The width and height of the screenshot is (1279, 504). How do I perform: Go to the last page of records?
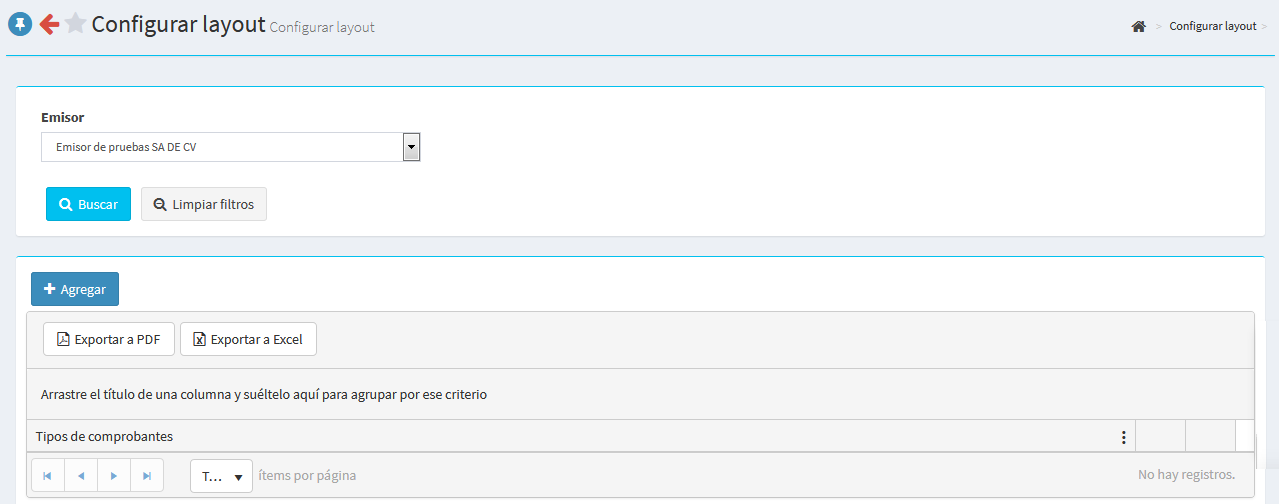click(x=147, y=476)
